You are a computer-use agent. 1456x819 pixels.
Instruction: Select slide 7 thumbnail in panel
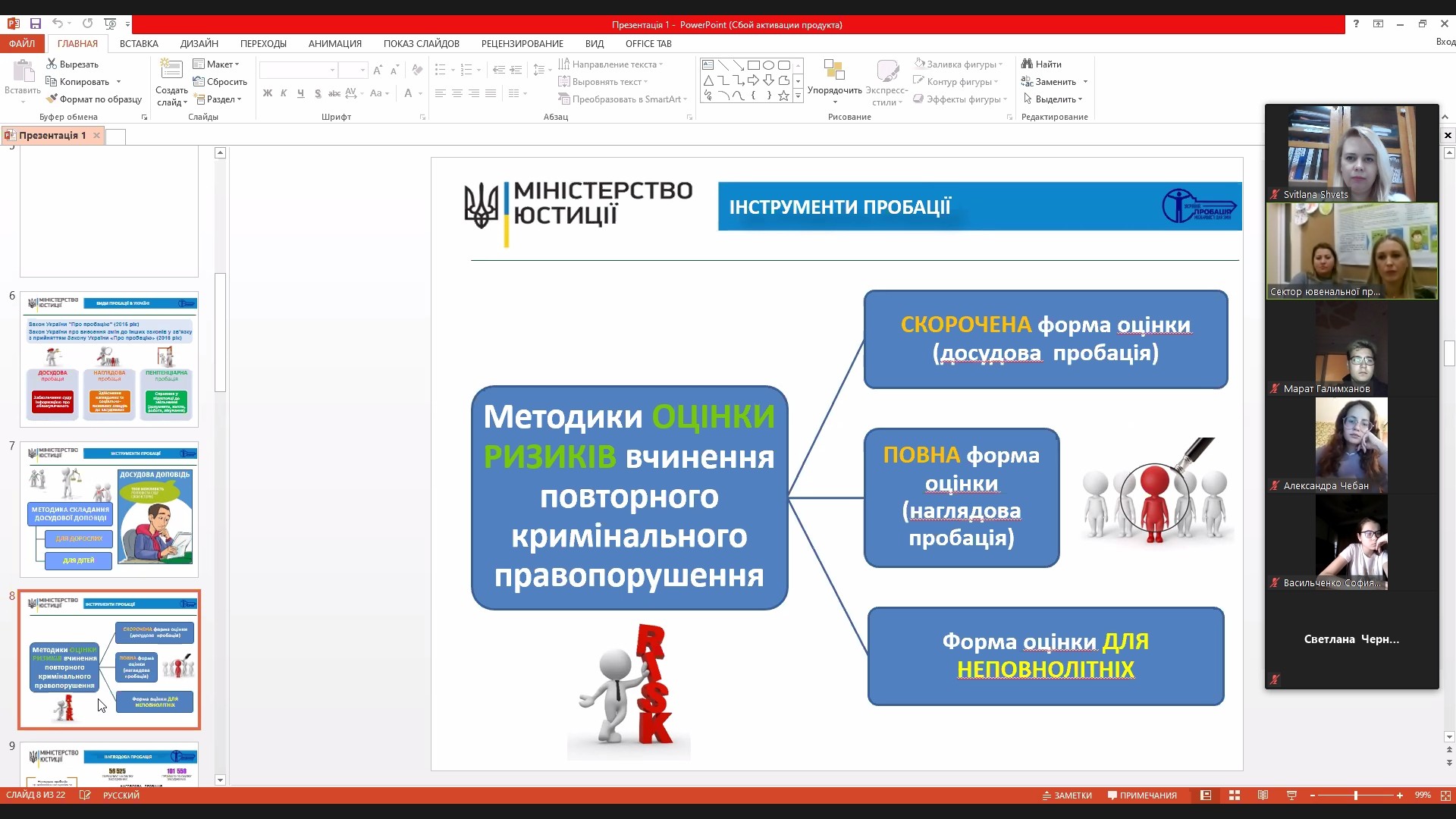click(x=109, y=510)
